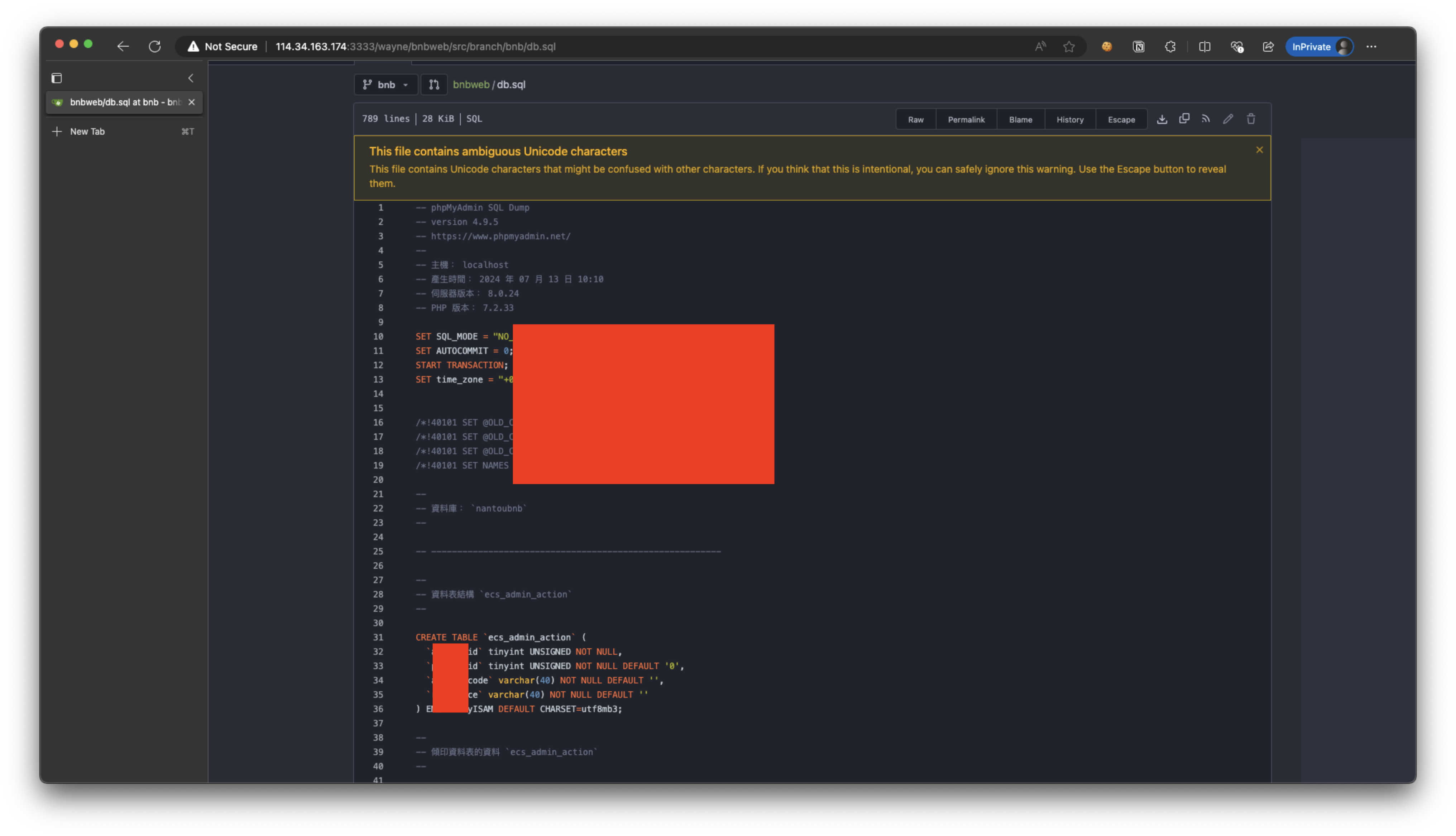The image size is (1456, 836).
Task: Open the RSS feed icon for the file
Action: click(x=1206, y=119)
